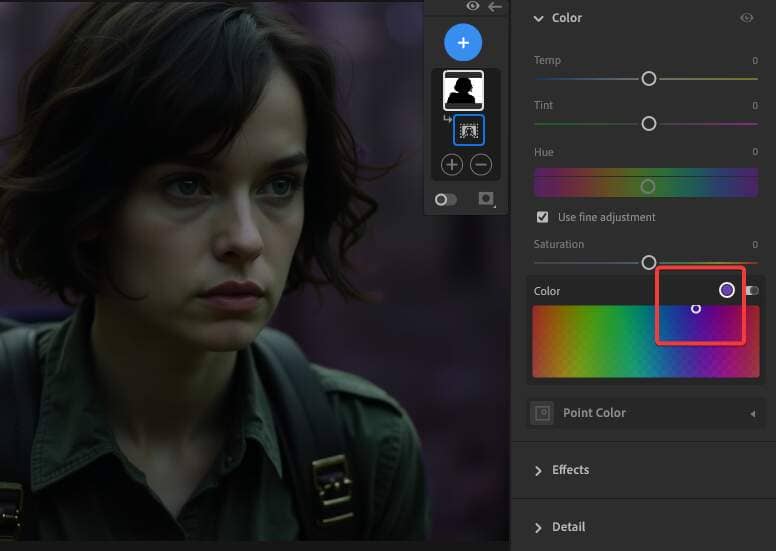Click the Detail label
Screen dimensions: 776x551
coord(568,527)
